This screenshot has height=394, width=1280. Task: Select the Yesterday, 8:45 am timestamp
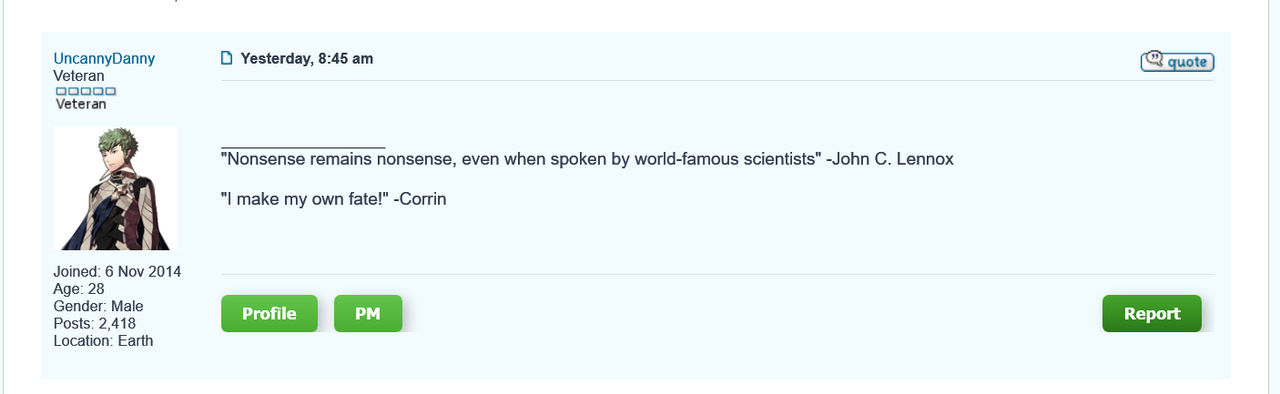[x=307, y=59]
